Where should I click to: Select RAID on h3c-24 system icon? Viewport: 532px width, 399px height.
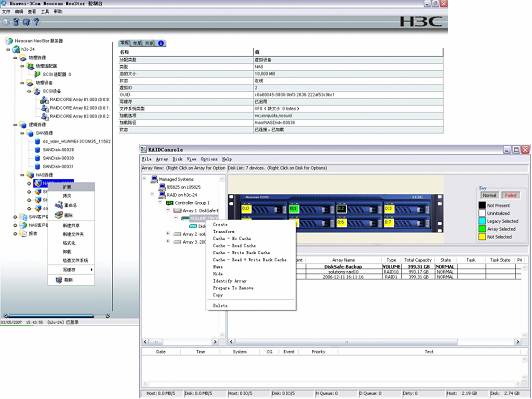tap(162, 195)
